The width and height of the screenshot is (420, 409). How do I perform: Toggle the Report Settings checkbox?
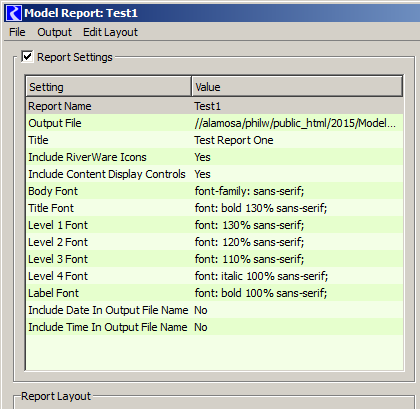[27, 57]
